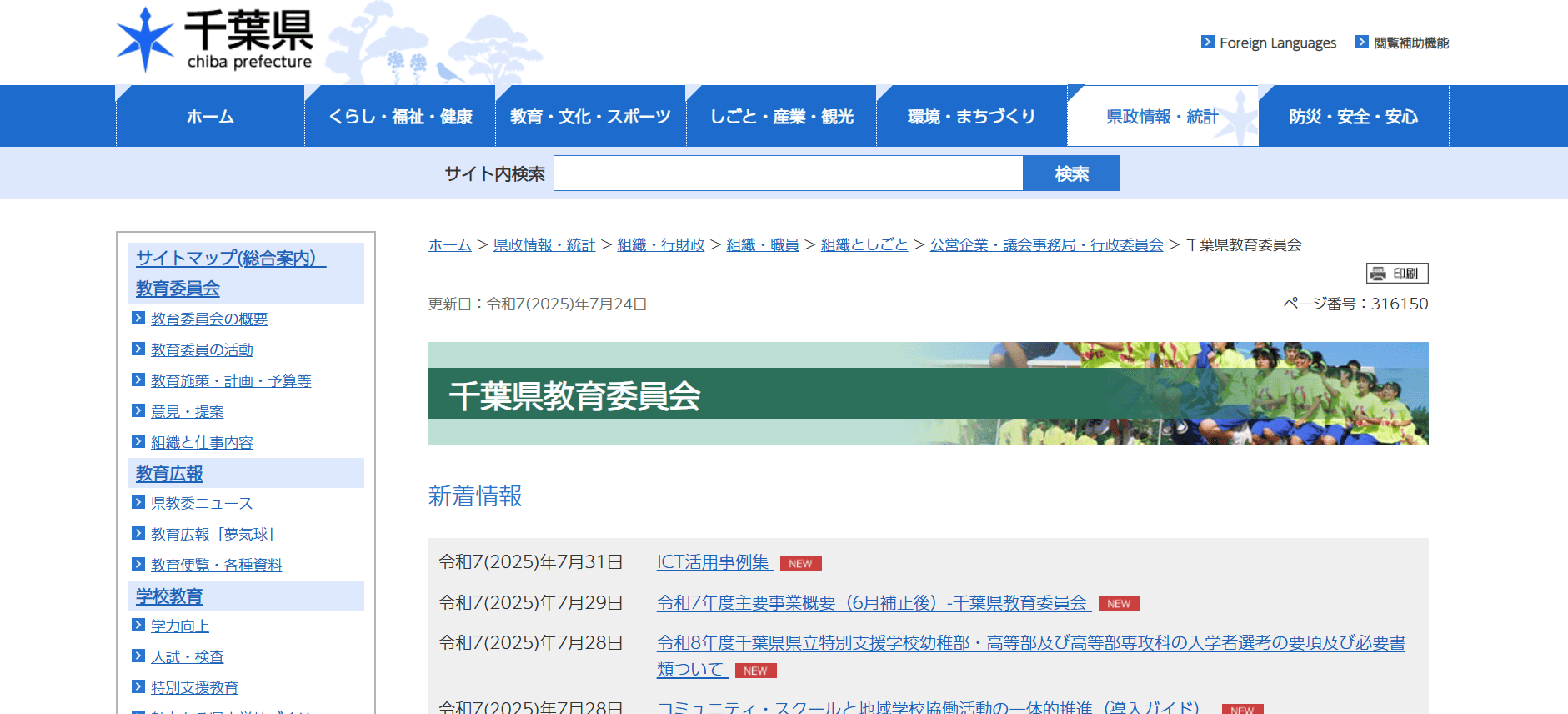Image resolution: width=1568 pixels, height=714 pixels.
Task: Open 組織と仕事内容 sidebar link
Action: (202, 442)
